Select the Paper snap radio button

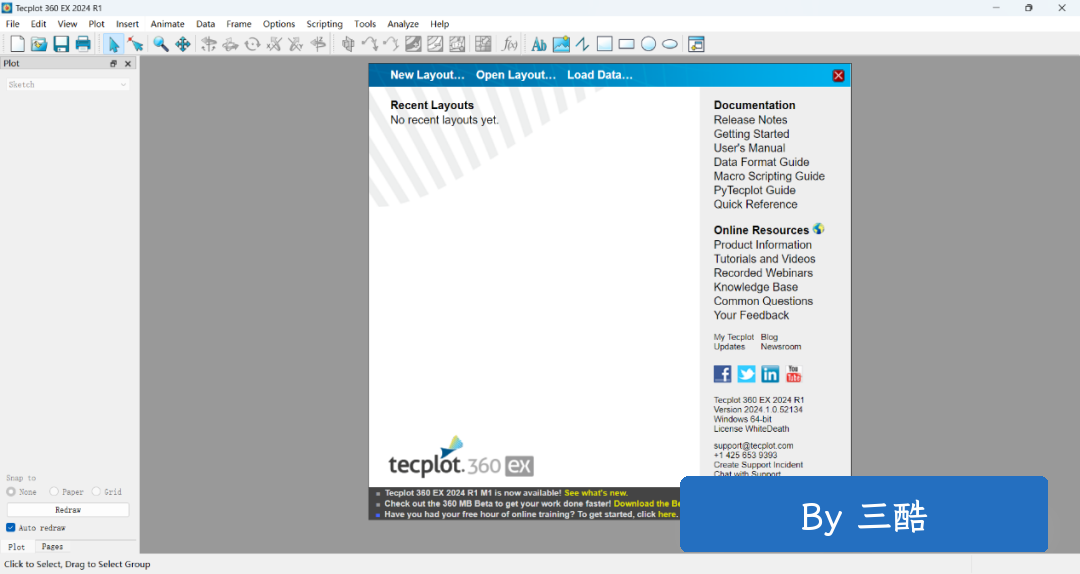coord(54,491)
